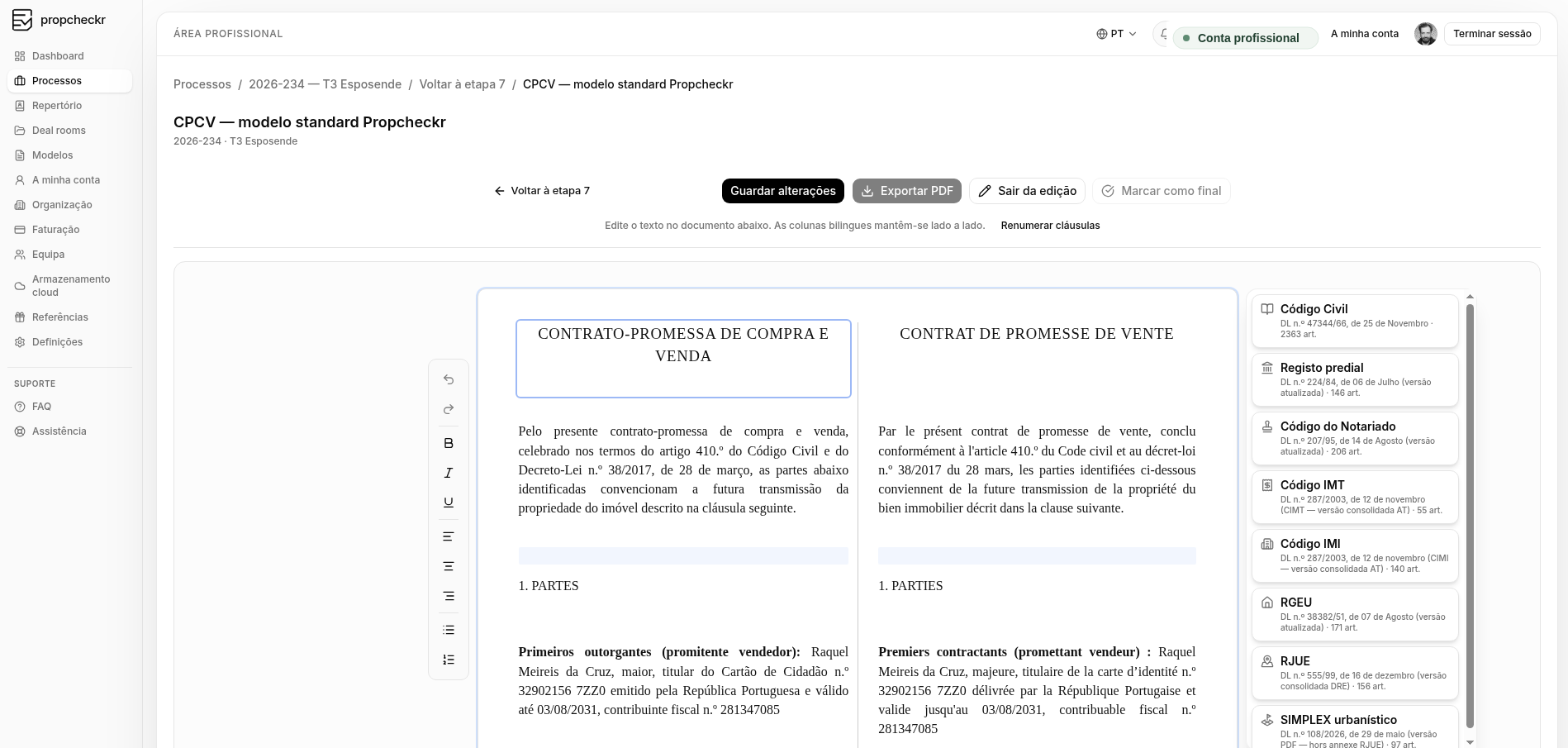Image resolution: width=1568 pixels, height=748 pixels.
Task: Open the notifications bell
Action: click(1163, 34)
